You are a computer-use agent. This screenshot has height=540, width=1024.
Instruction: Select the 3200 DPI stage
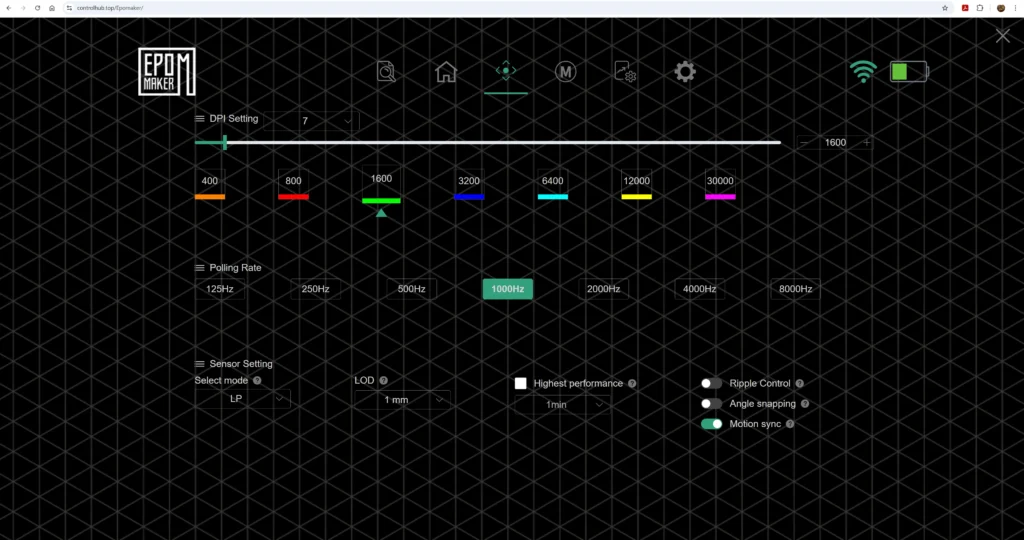(468, 181)
